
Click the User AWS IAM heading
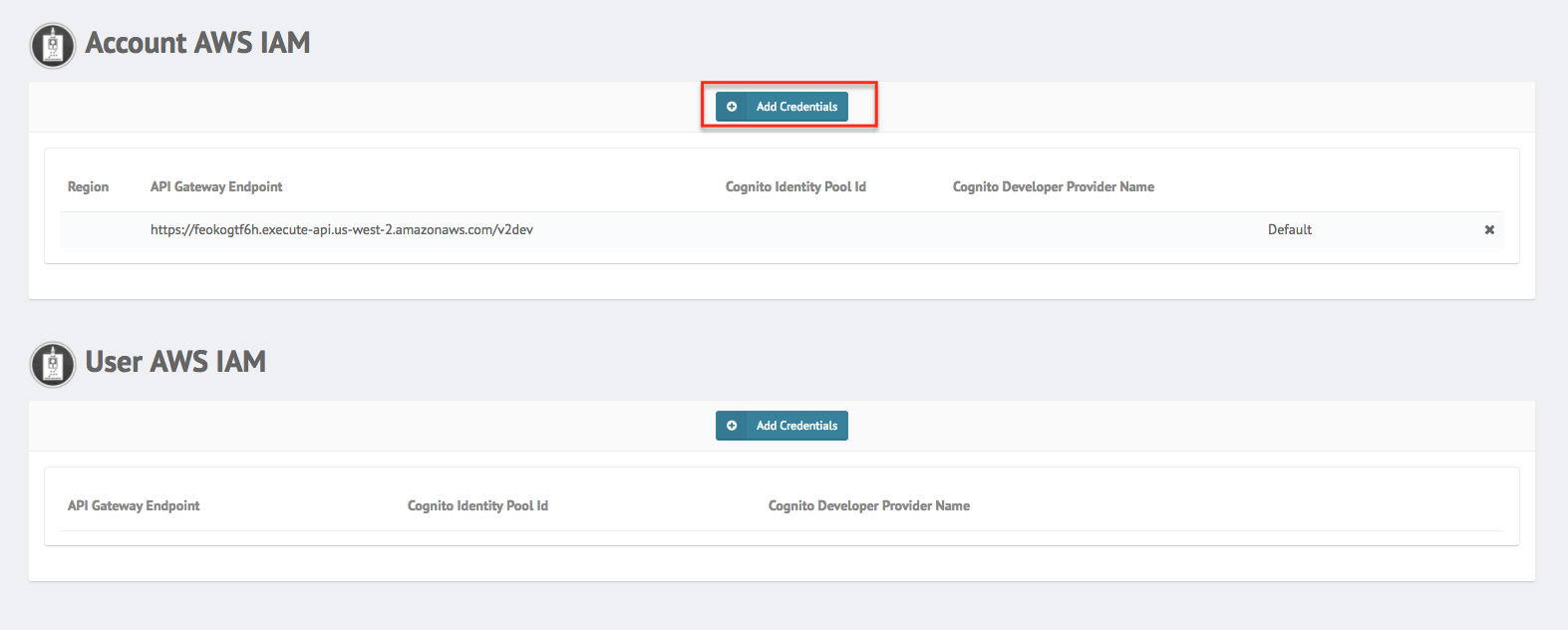pos(175,362)
